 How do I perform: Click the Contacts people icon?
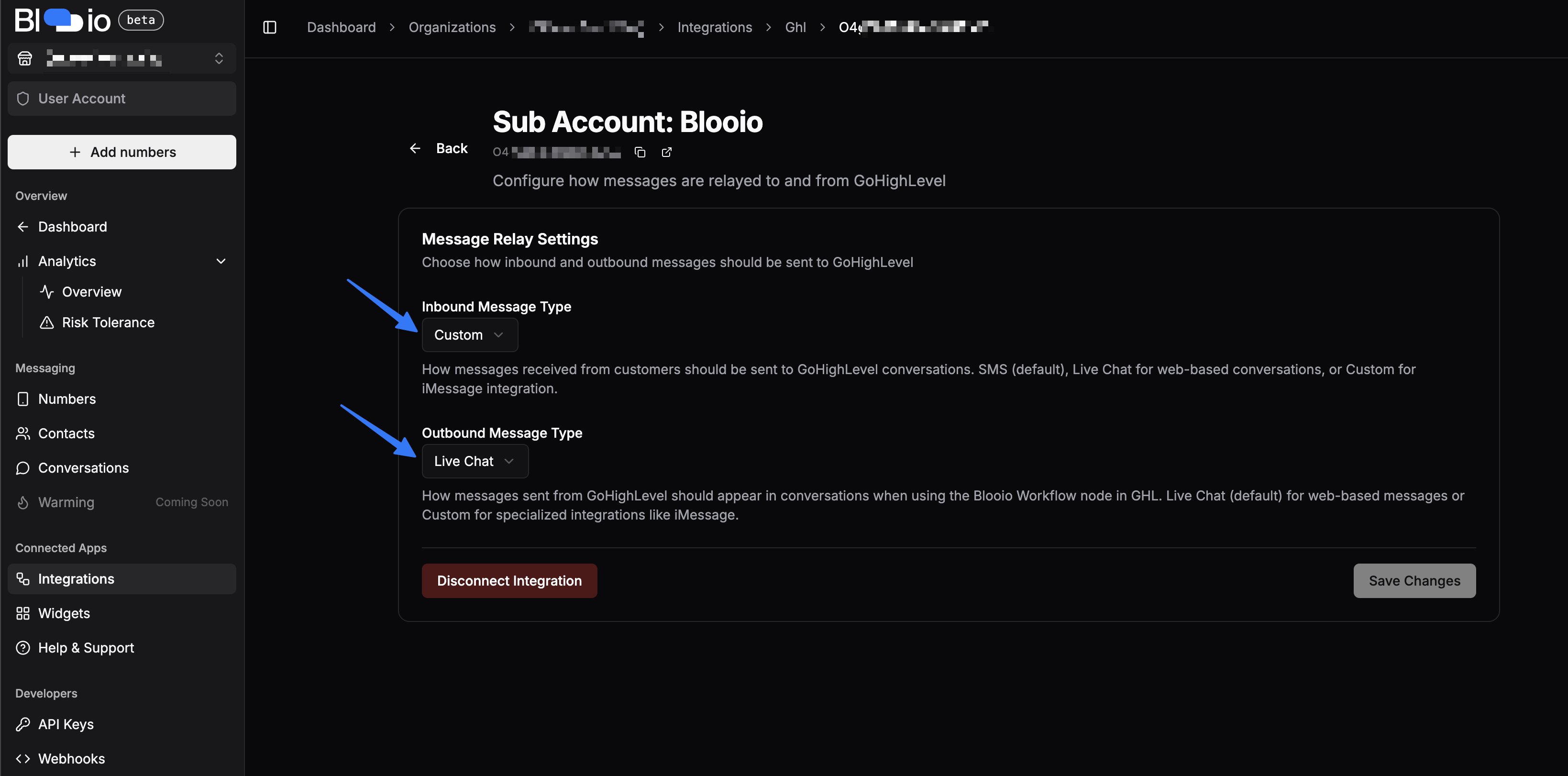coord(23,433)
